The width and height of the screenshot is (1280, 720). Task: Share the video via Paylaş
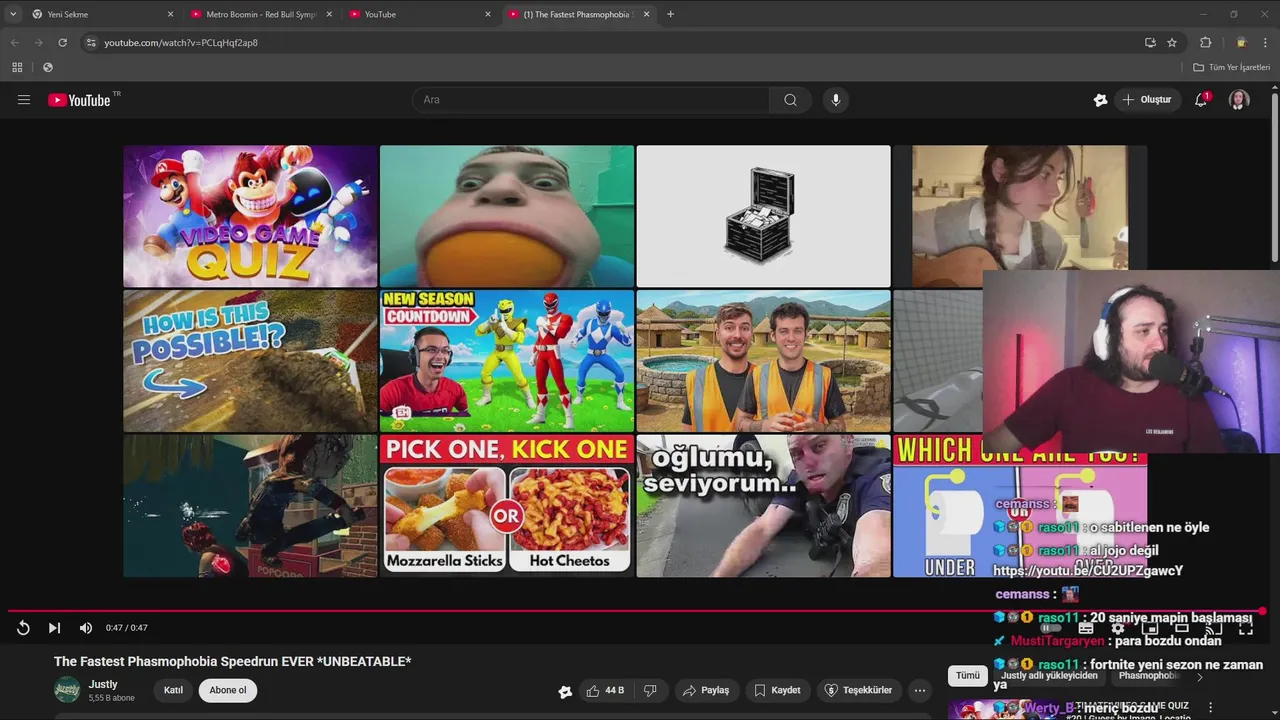[x=706, y=690]
